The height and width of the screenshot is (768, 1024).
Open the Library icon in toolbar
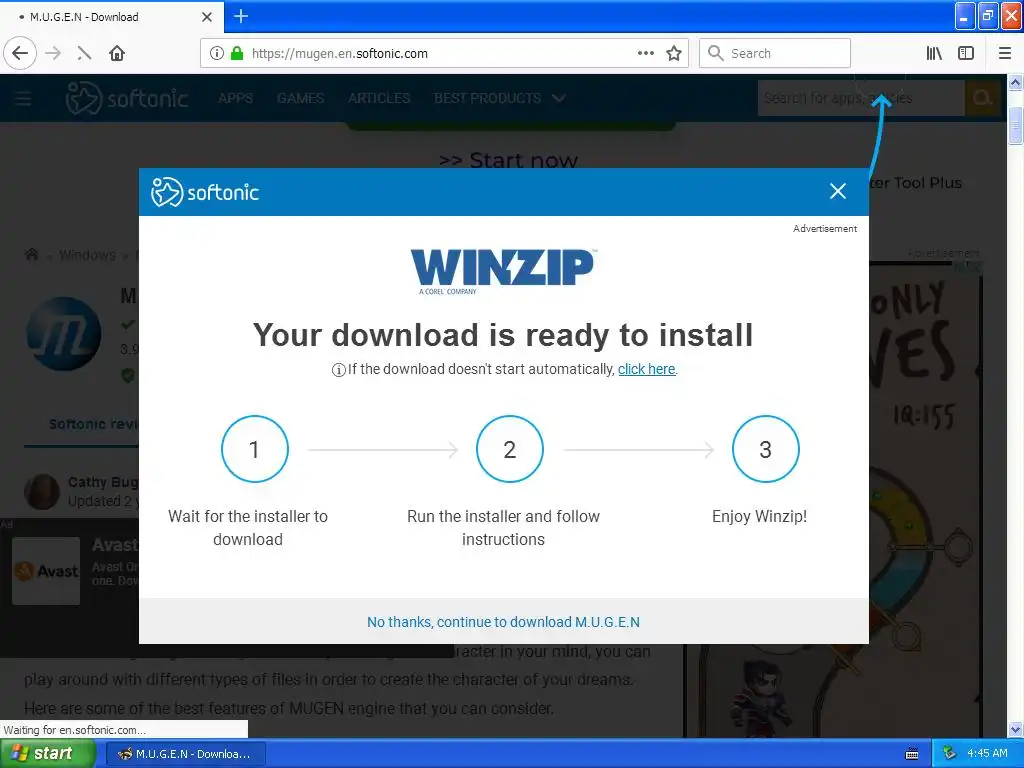point(934,53)
